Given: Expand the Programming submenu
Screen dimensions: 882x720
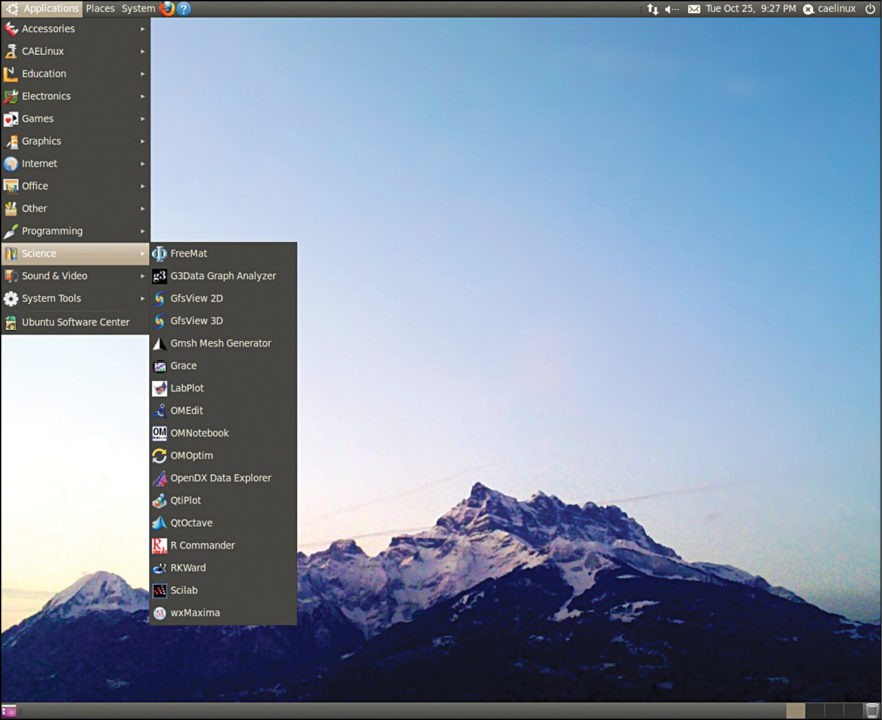Looking at the screenshot, I should (52, 231).
